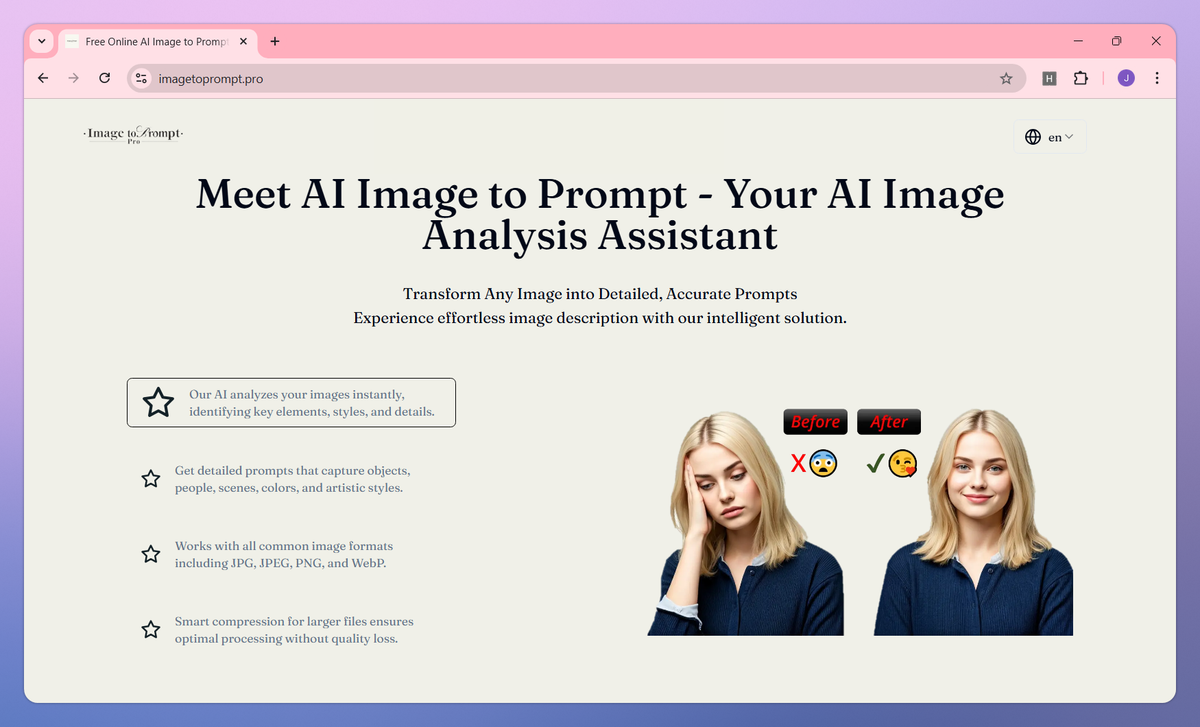Click the H extension icon in the toolbar
This screenshot has width=1200, height=727.
coord(1049,77)
